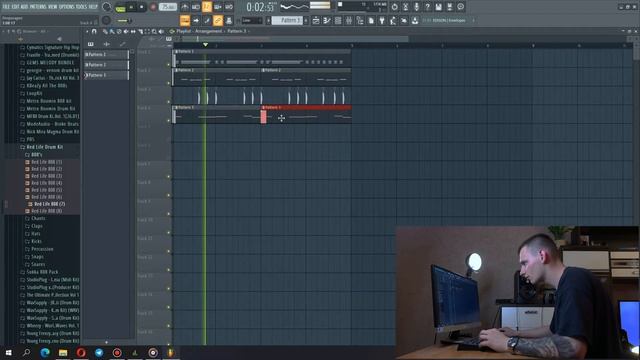Select the red Pattern 3 clip on Track 4
The image size is (640, 360).
(306, 114)
